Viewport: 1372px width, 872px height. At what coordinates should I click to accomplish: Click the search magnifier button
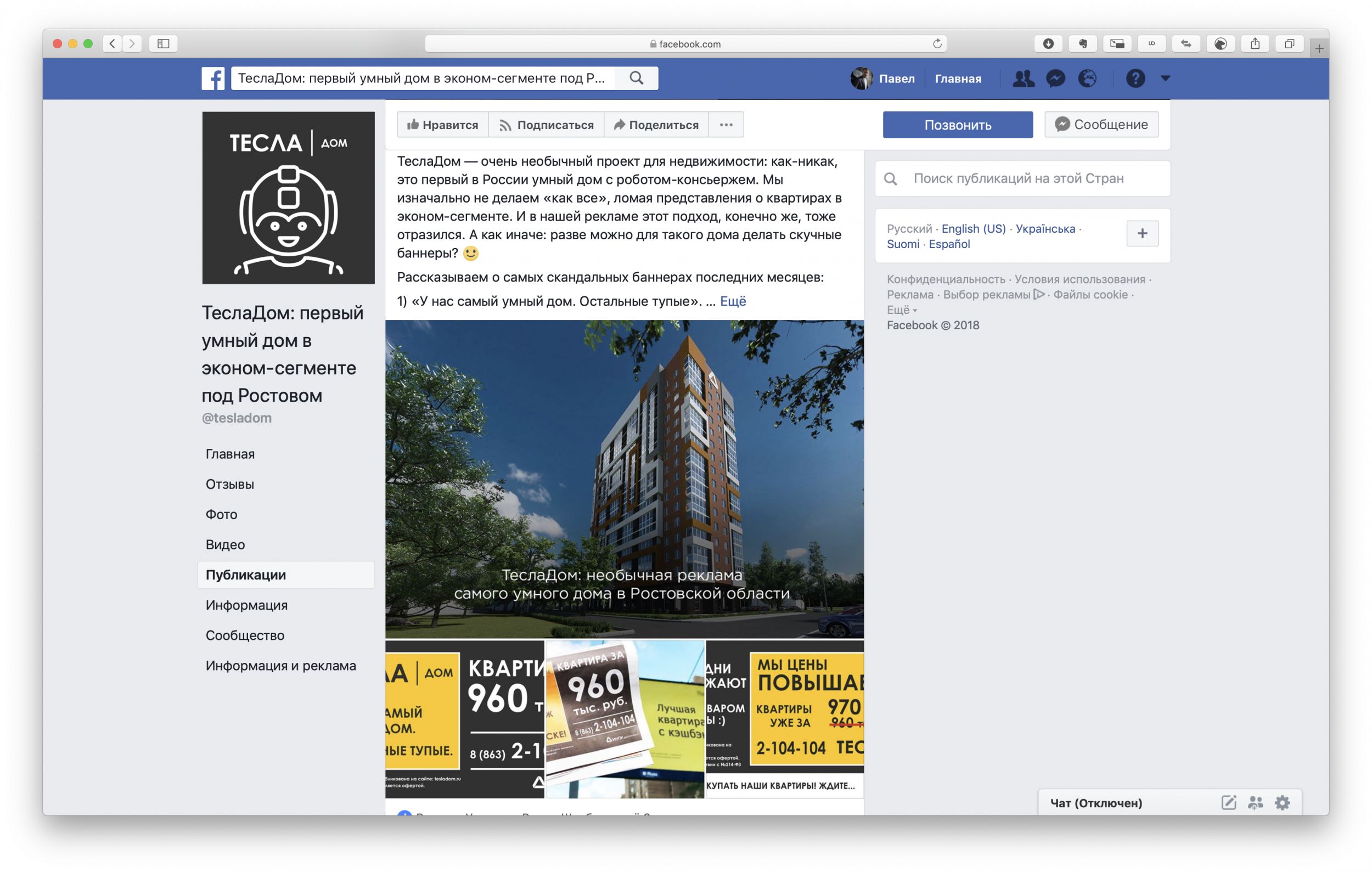click(x=637, y=78)
